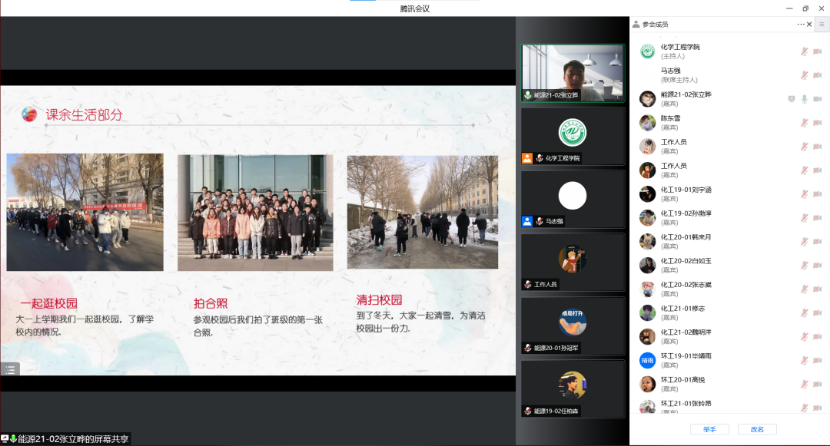The height and width of the screenshot is (446, 830).
Task: Click the 清扫校园 caption on the slide
Action: pos(379,300)
